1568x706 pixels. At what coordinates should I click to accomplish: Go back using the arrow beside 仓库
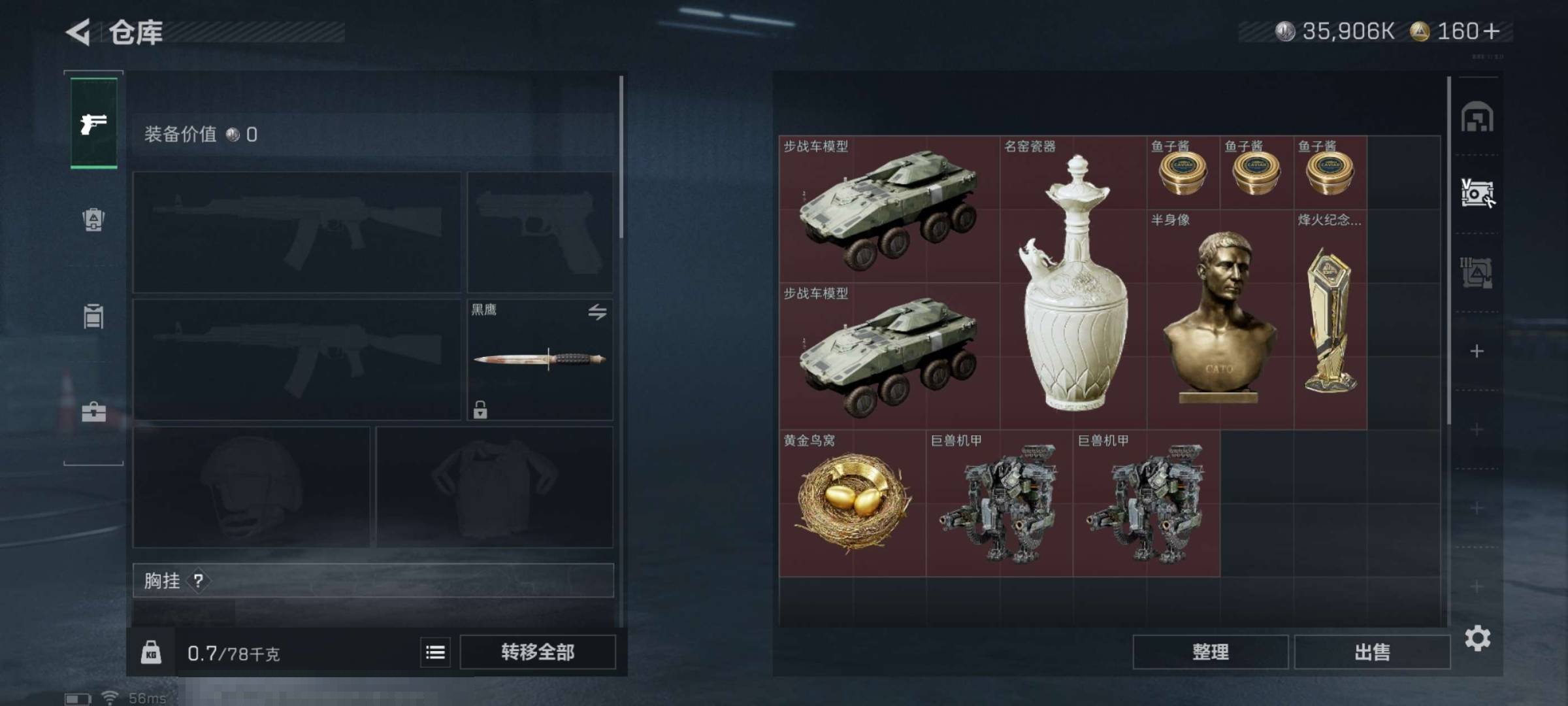click(x=78, y=32)
